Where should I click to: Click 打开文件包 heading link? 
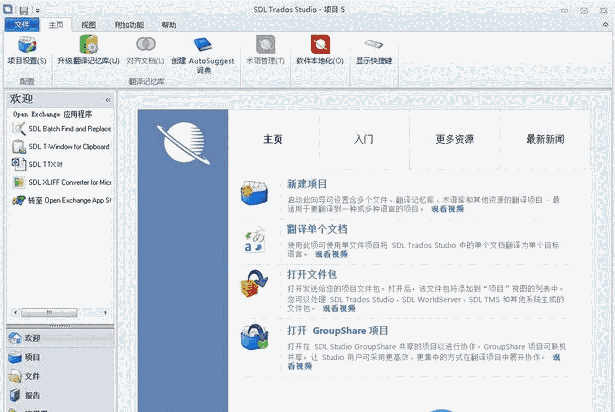click(x=312, y=274)
